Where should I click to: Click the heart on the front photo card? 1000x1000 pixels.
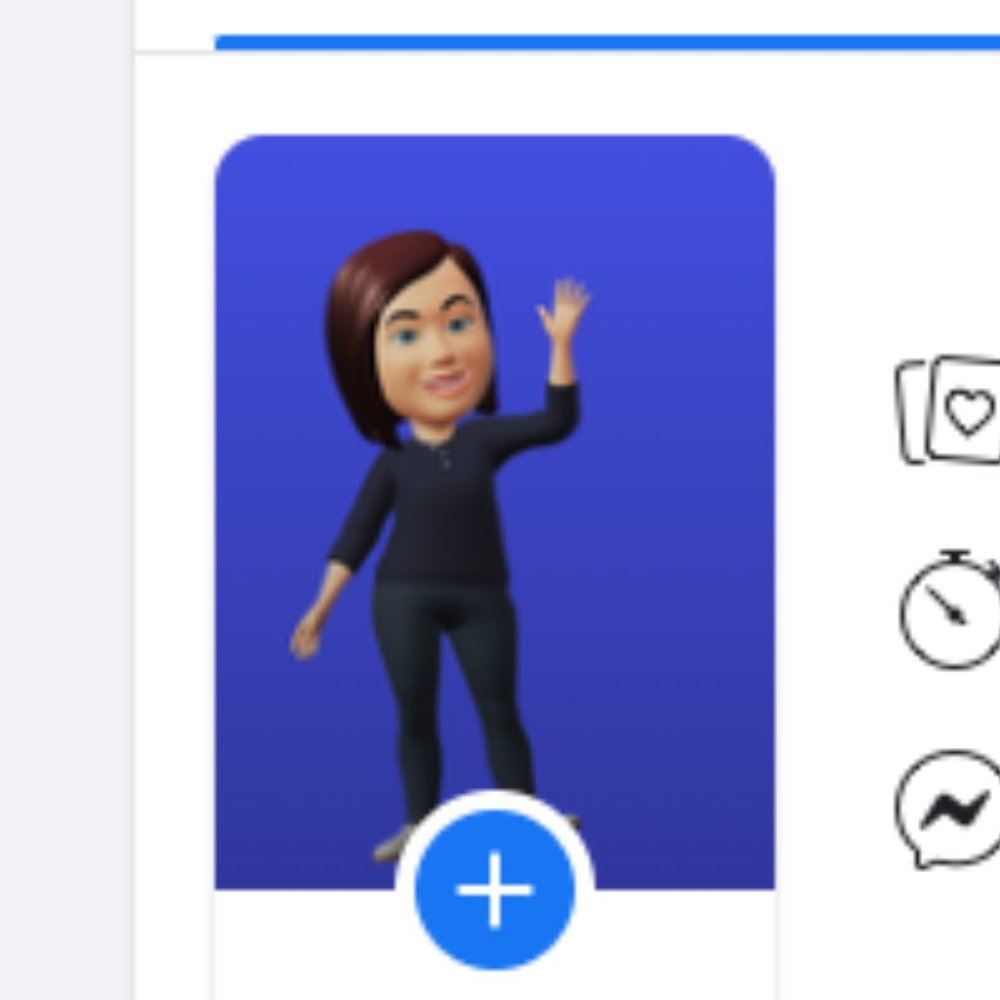pos(970,411)
